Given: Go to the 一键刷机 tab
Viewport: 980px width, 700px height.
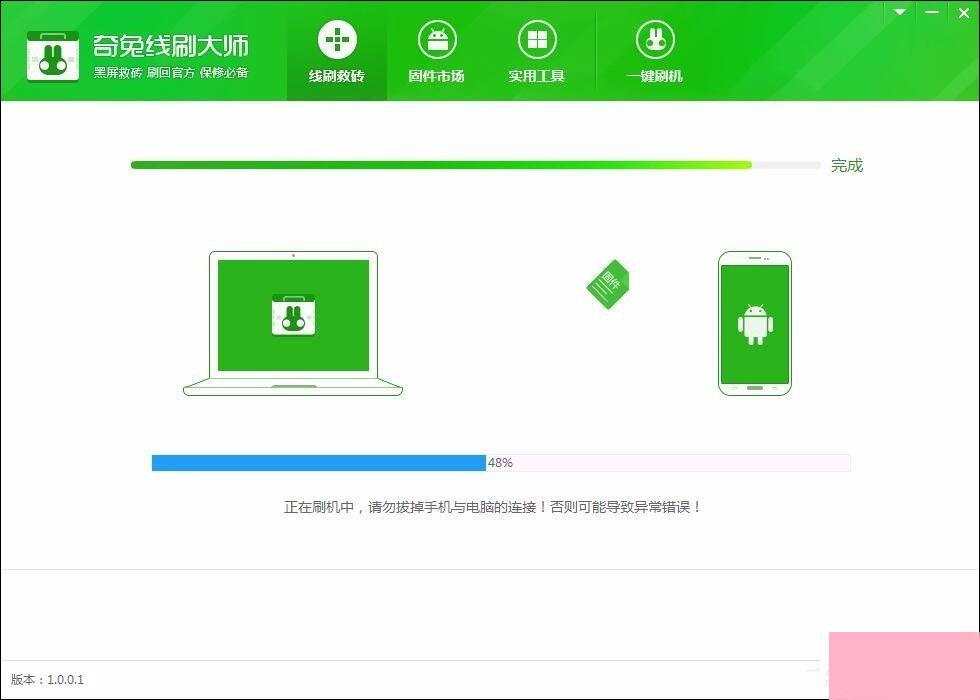Looking at the screenshot, I should click(x=654, y=51).
